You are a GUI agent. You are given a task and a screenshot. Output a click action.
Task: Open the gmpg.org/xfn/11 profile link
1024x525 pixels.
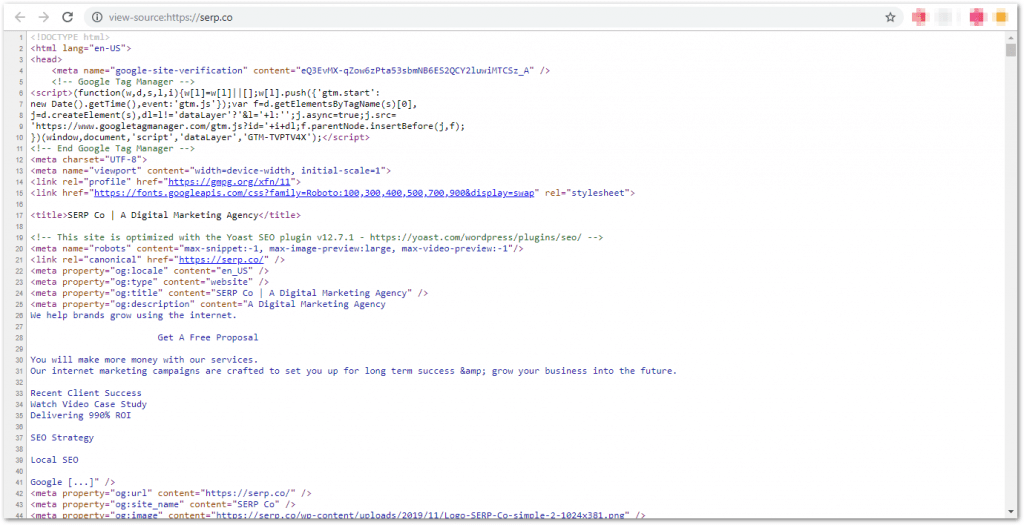coord(231,182)
